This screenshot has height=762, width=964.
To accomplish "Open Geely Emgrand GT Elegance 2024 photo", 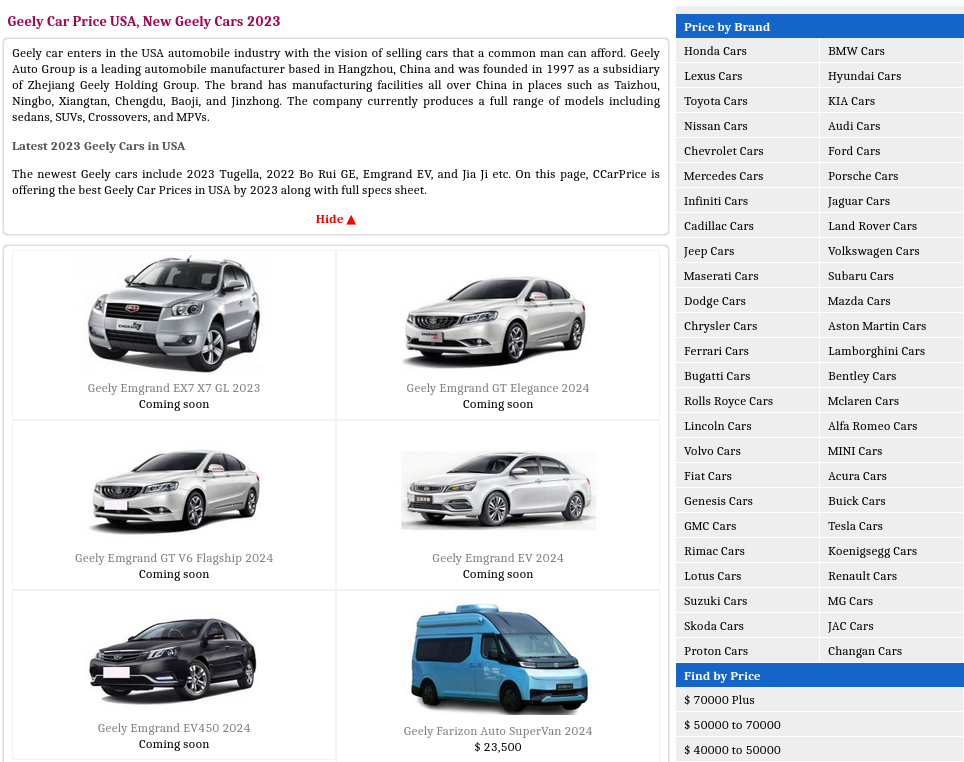I will pyautogui.click(x=497, y=320).
